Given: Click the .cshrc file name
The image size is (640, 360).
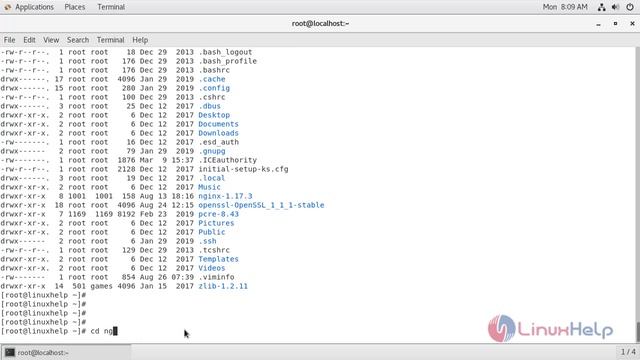Looking at the screenshot, I should pos(212,97).
